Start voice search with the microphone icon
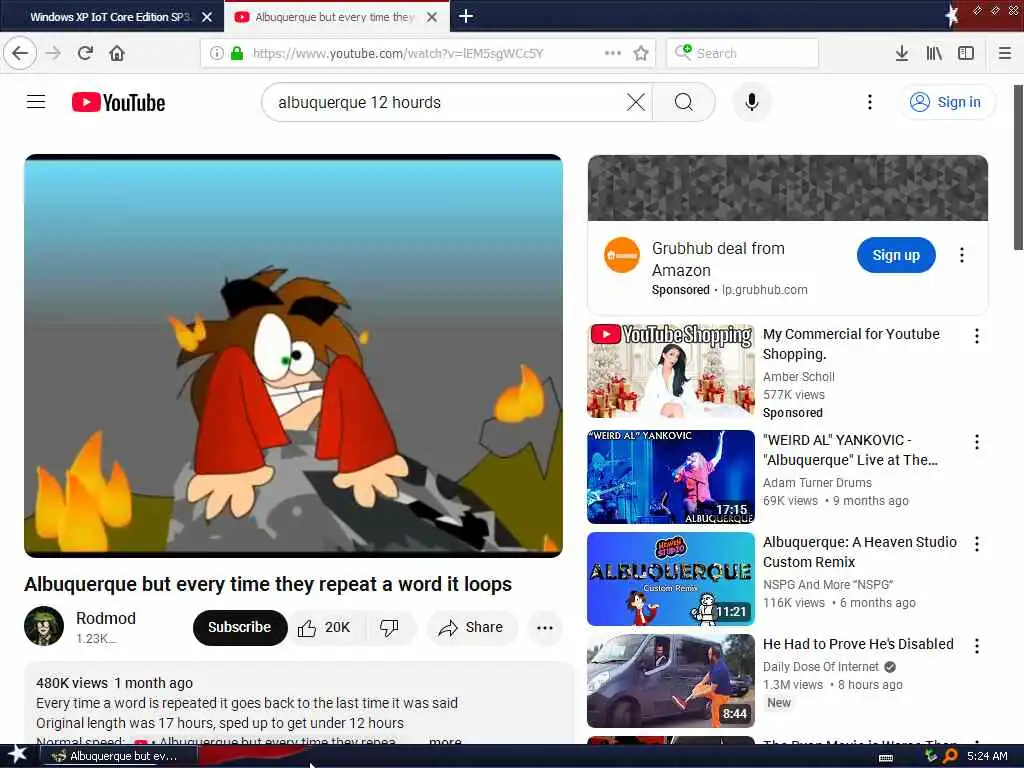The image size is (1024, 768). point(752,102)
